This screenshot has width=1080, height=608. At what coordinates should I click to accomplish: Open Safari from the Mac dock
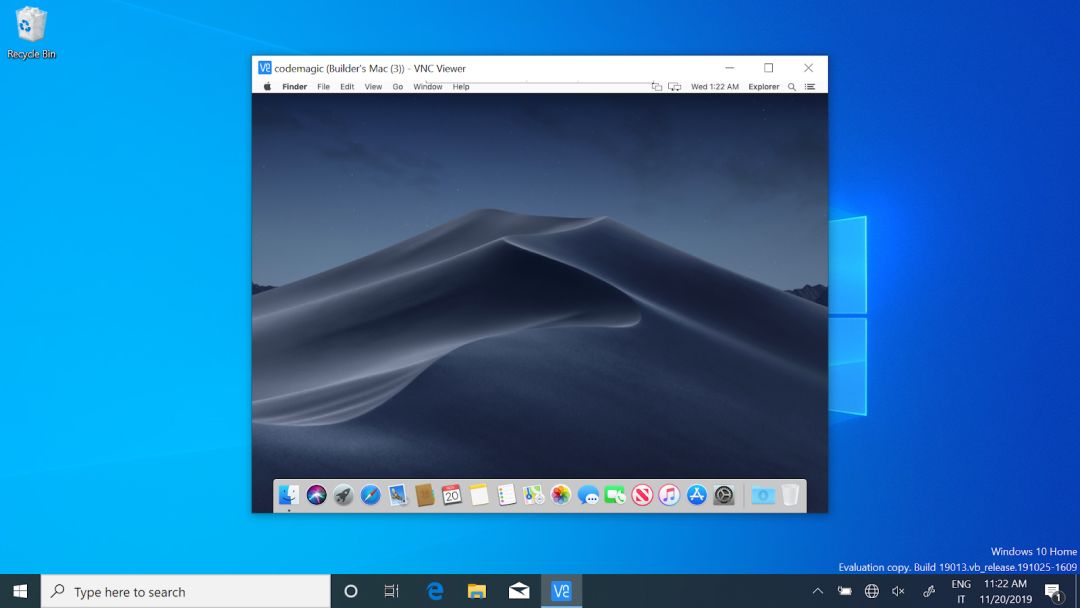pyautogui.click(x=371, y=495)
